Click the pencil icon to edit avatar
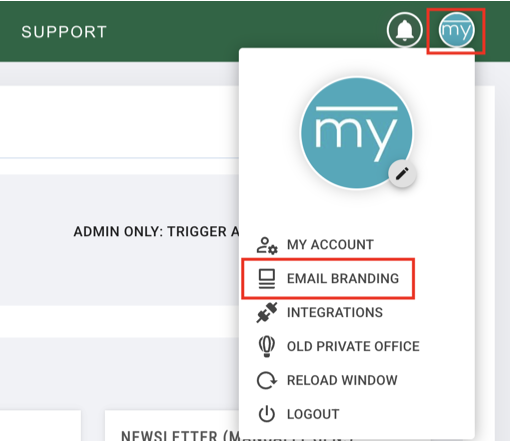 pos(402,174)
